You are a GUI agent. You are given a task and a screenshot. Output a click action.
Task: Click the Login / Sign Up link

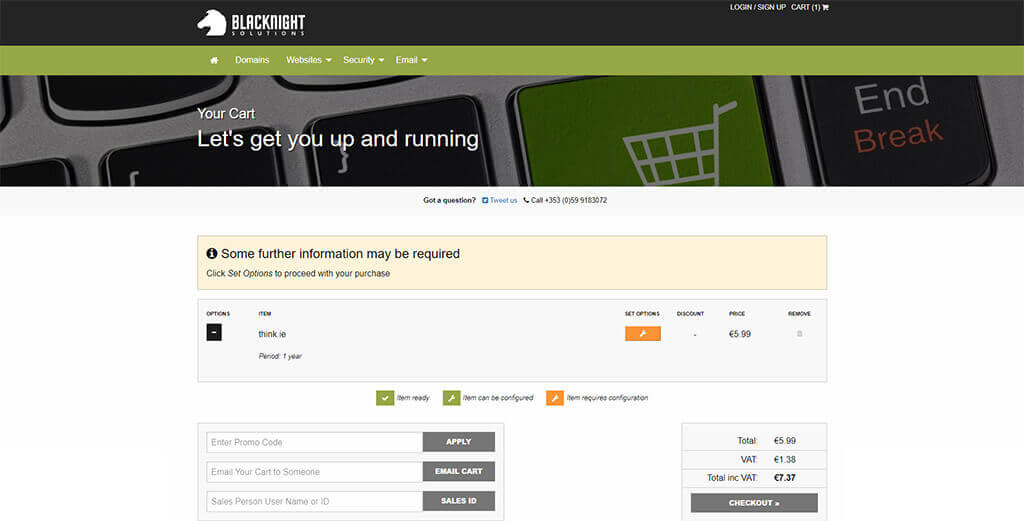(757, 7)
